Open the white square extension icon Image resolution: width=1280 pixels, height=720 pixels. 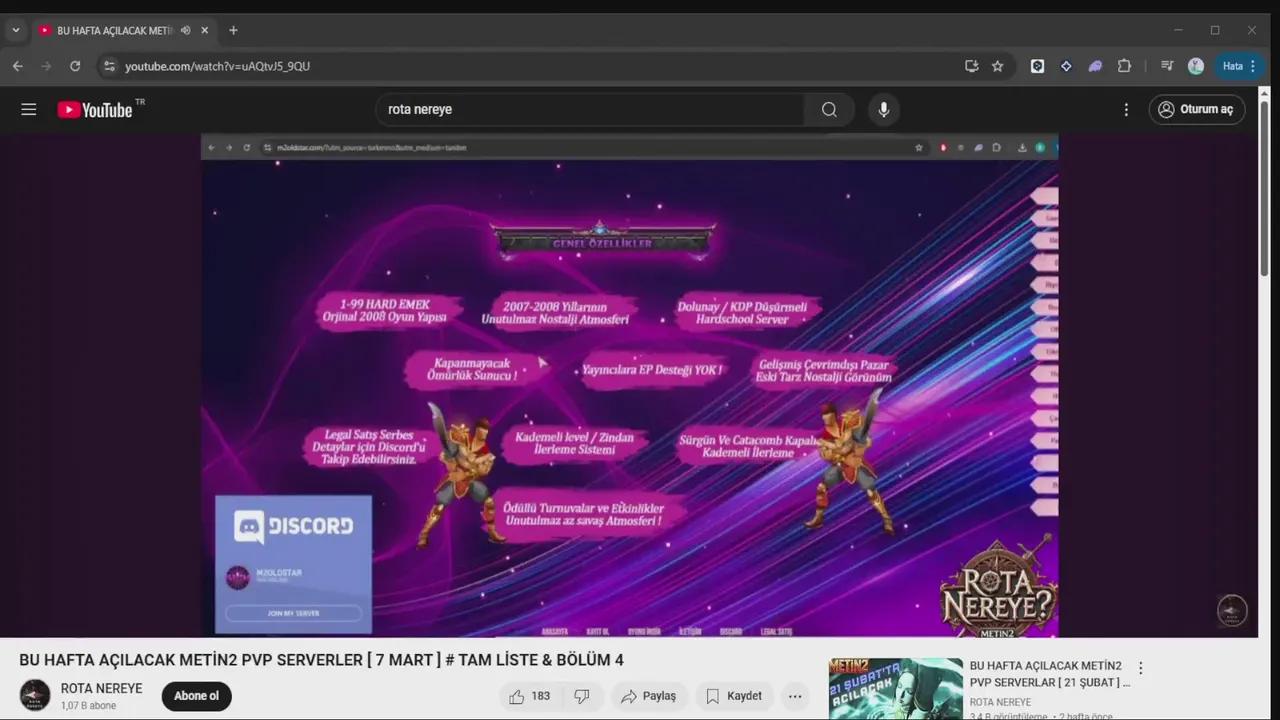point(1037,66)
